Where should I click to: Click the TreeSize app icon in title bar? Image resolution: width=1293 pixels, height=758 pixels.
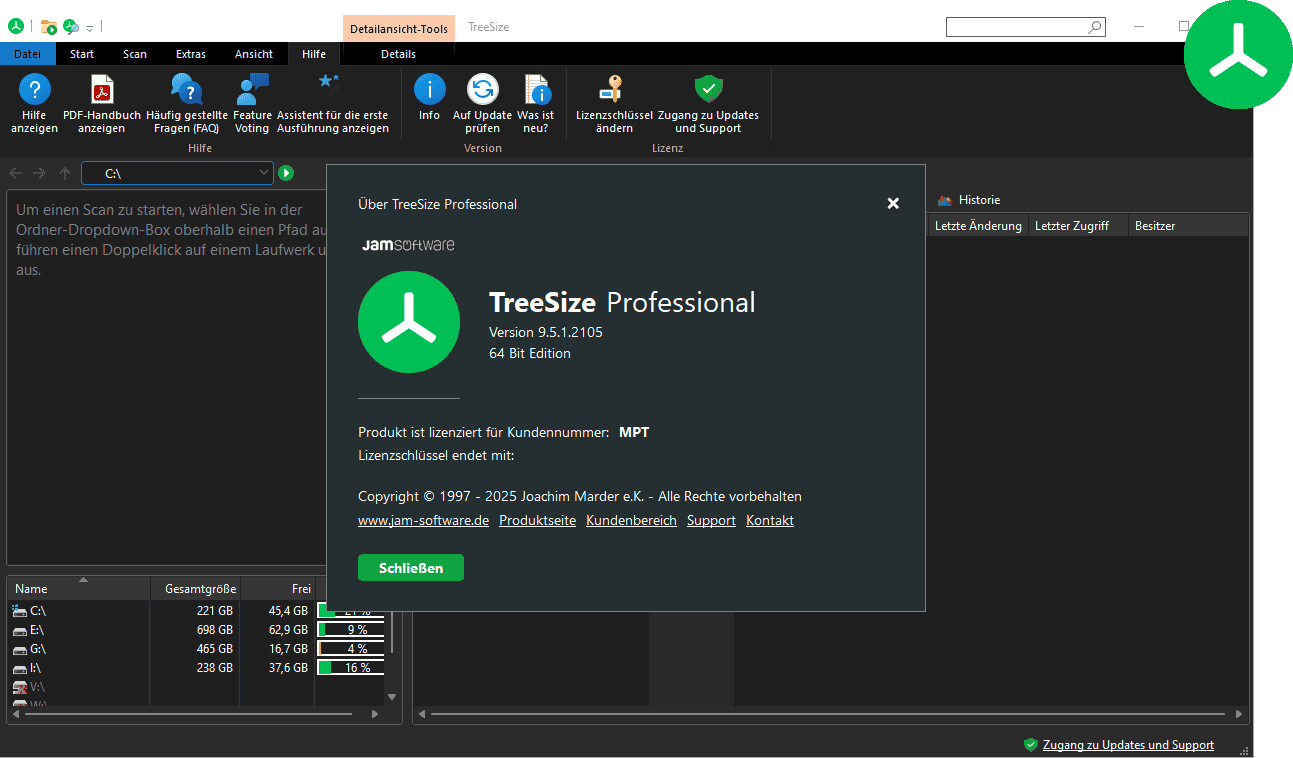point(16,26)
